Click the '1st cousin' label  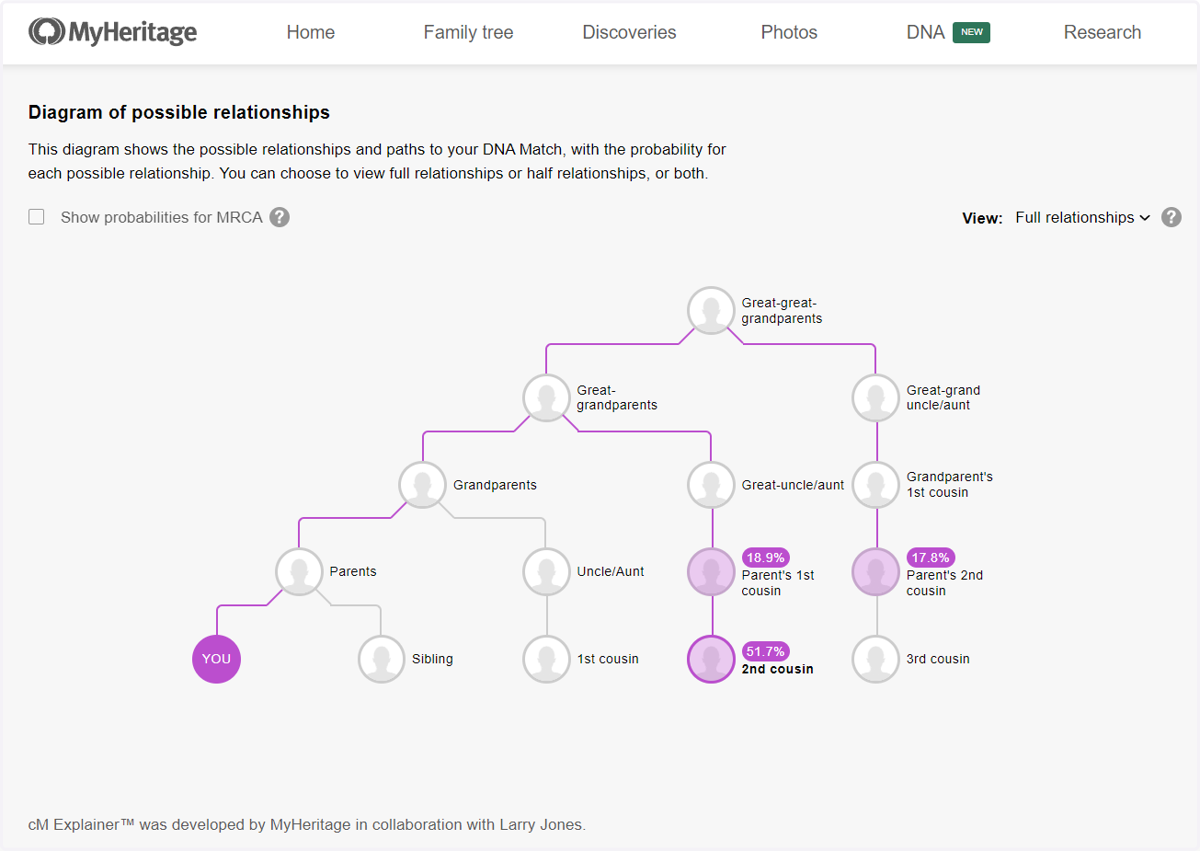tap(608, 659)
